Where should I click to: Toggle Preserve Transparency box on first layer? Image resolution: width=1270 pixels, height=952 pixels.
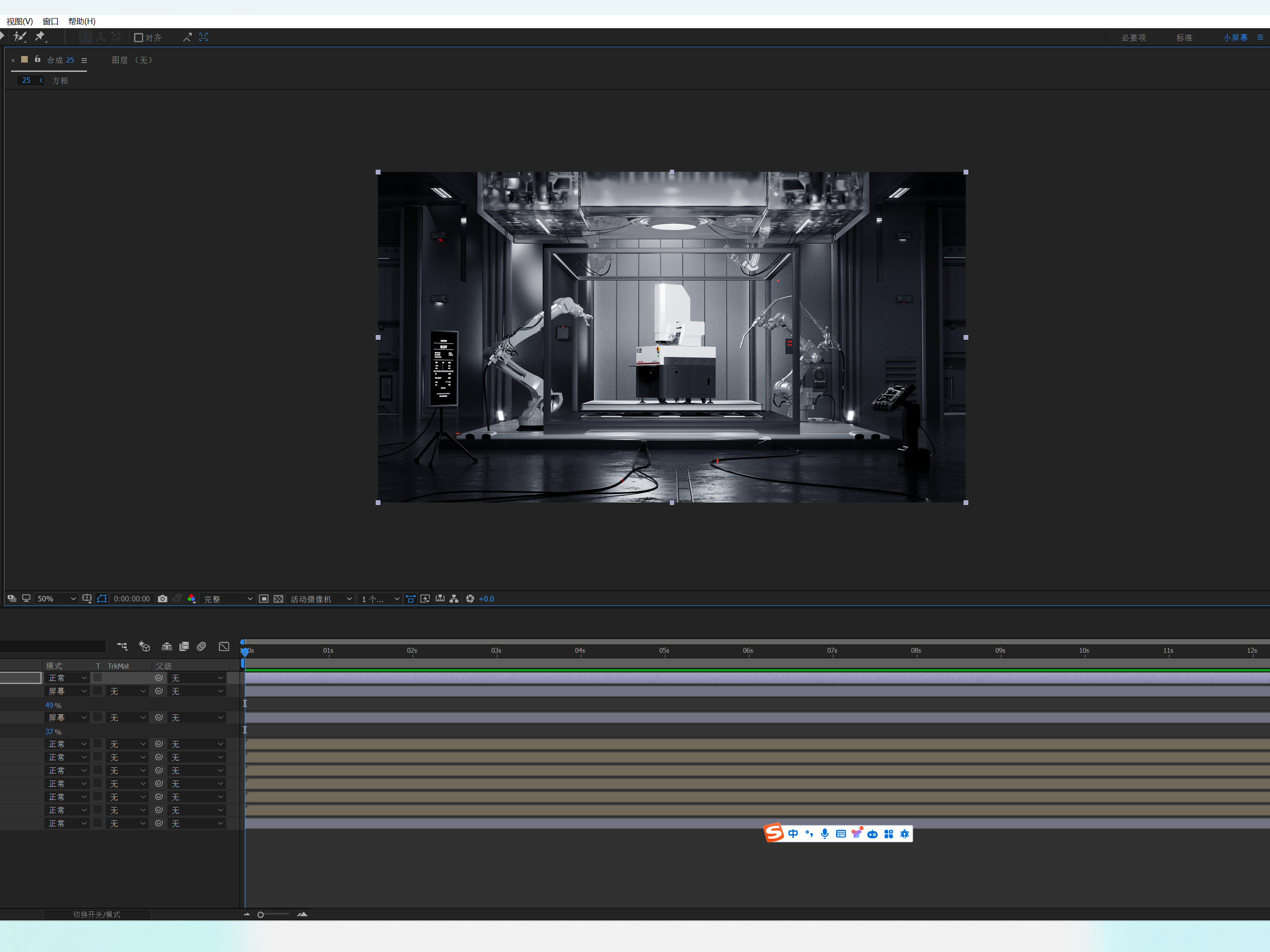pos(97,678)
